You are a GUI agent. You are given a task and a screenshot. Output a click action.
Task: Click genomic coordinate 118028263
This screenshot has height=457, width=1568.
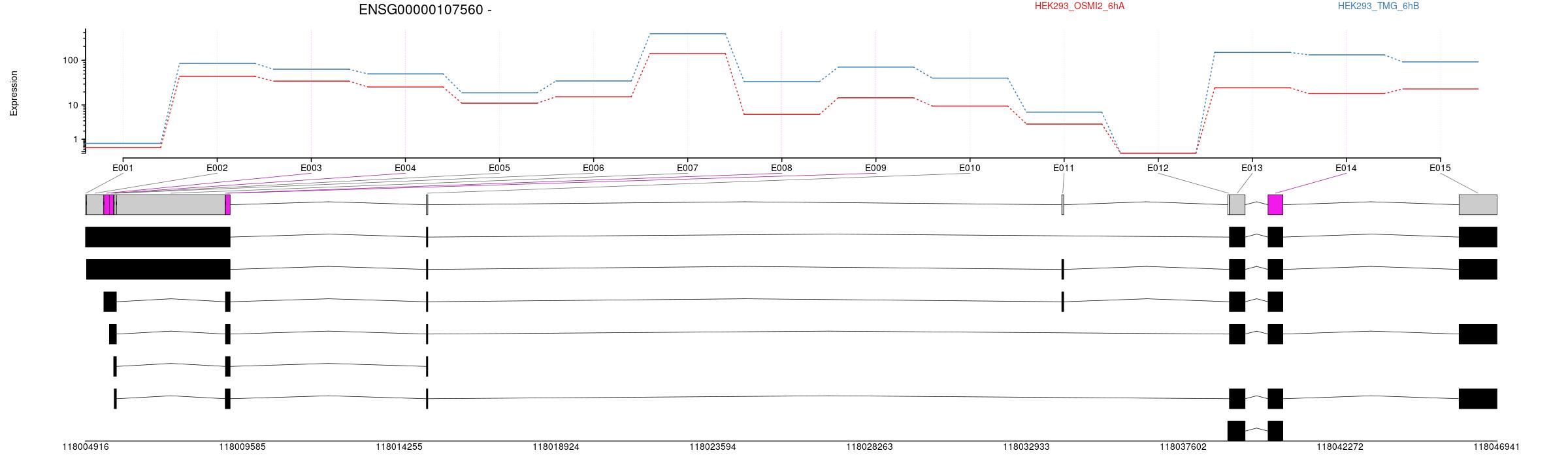[x=869, y=447]
